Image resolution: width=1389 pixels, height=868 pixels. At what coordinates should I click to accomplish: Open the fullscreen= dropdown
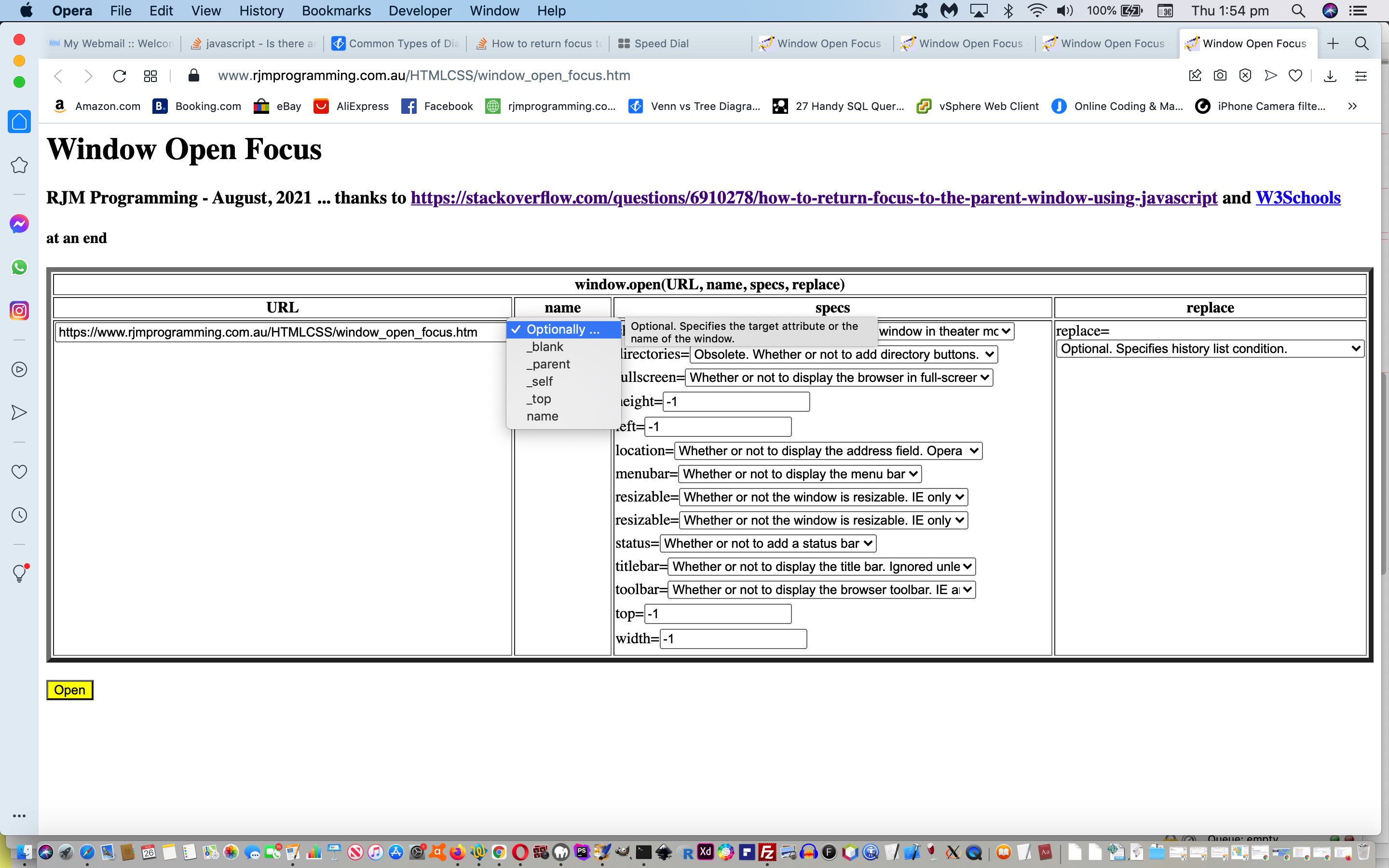tap(839, 377)
